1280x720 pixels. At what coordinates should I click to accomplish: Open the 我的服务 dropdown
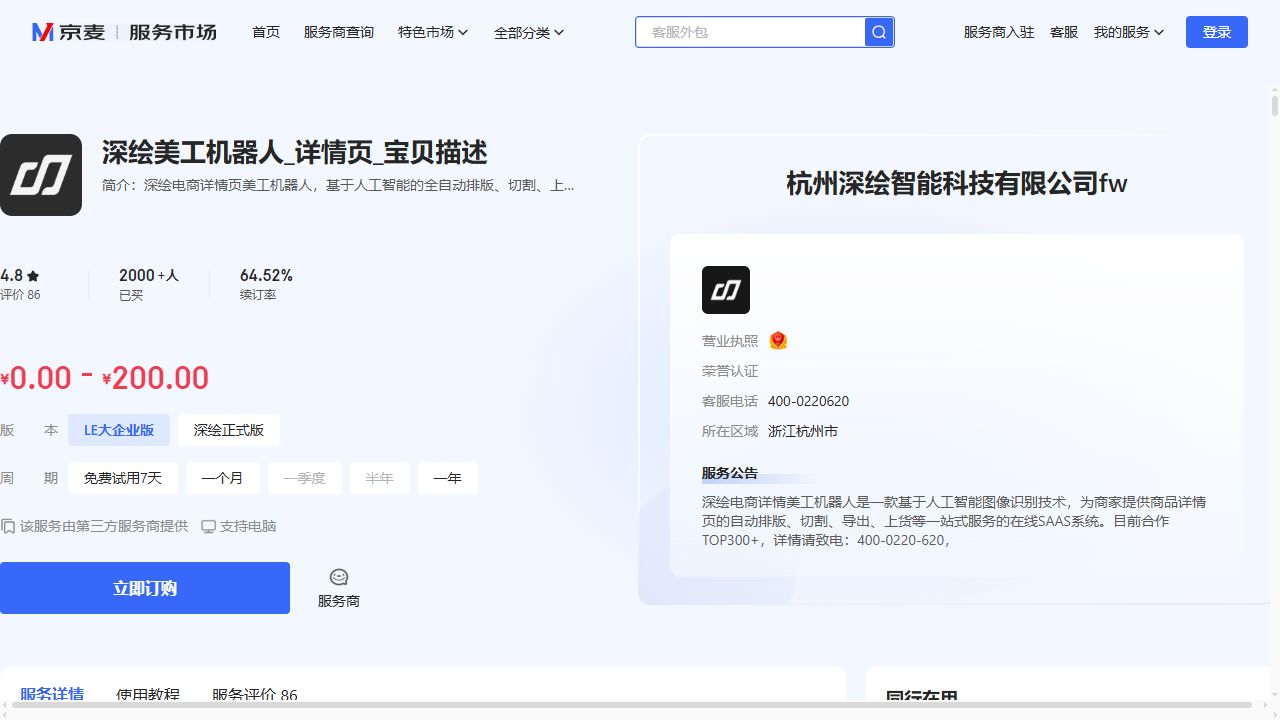tap(1129, 32)
